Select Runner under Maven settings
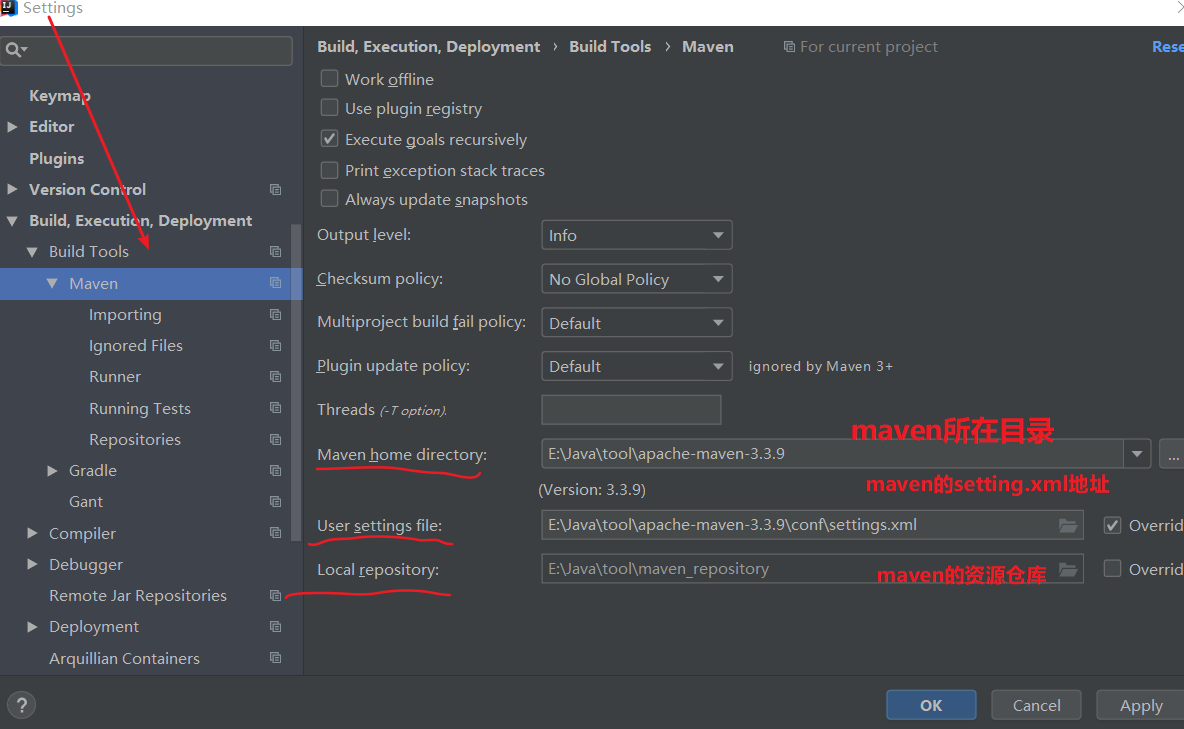This screenshot has height=729, width=1184. click(x=115, y=377)
